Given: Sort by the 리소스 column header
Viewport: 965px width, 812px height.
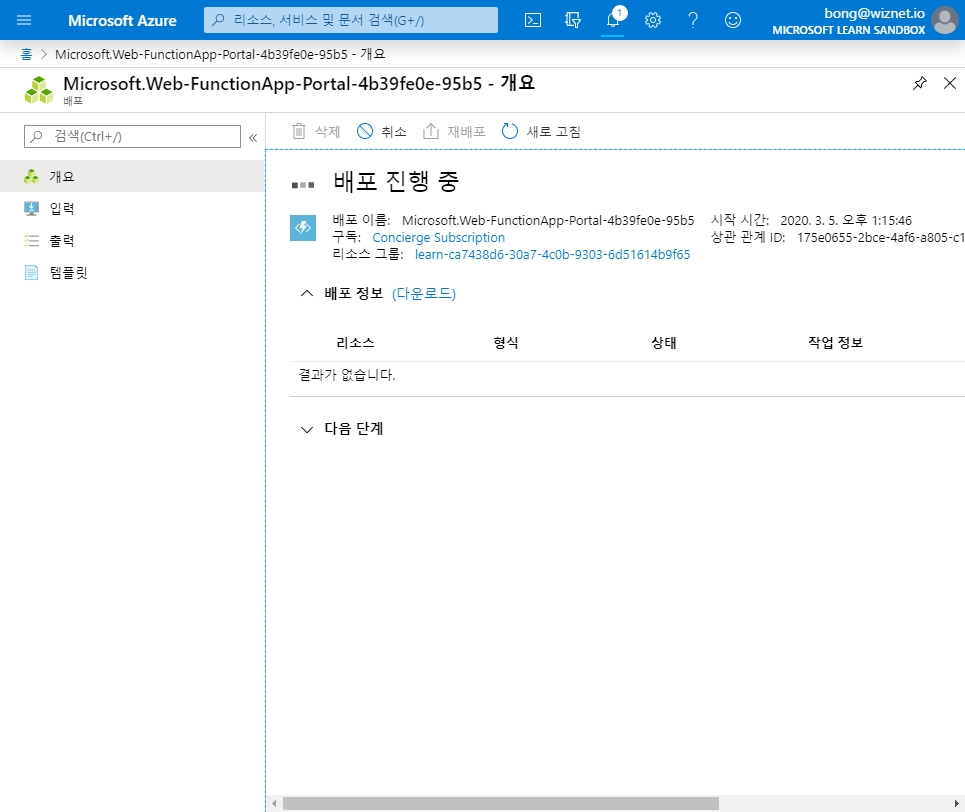Looking at the screenshot, I should point(355,343).
